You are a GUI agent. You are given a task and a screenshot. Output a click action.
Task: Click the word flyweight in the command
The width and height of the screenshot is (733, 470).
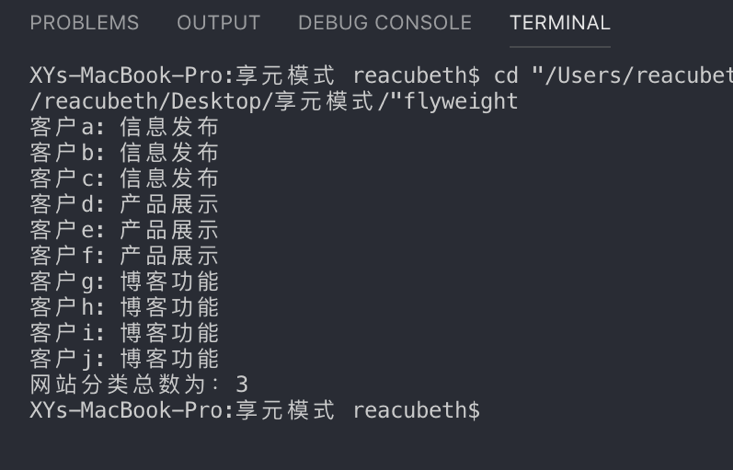pyautogui.click(x=460, y=101)
